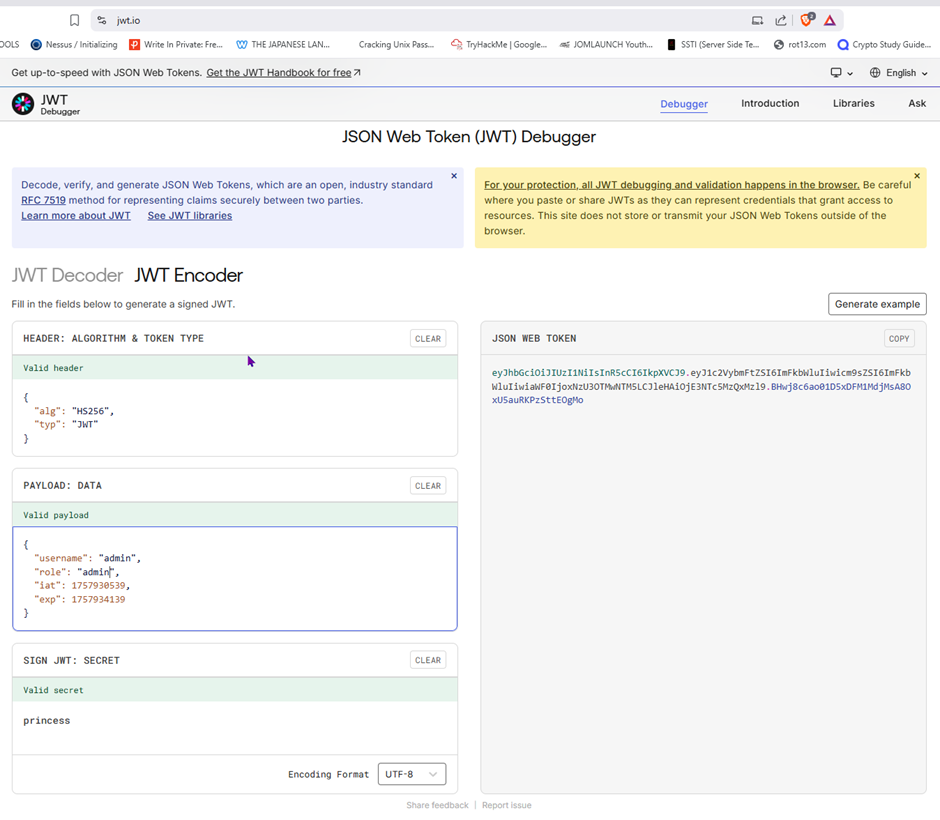Open the theme display mode dropdown
Image resolution: width=940 pixels, height=820 pixels.
[842, 73]
